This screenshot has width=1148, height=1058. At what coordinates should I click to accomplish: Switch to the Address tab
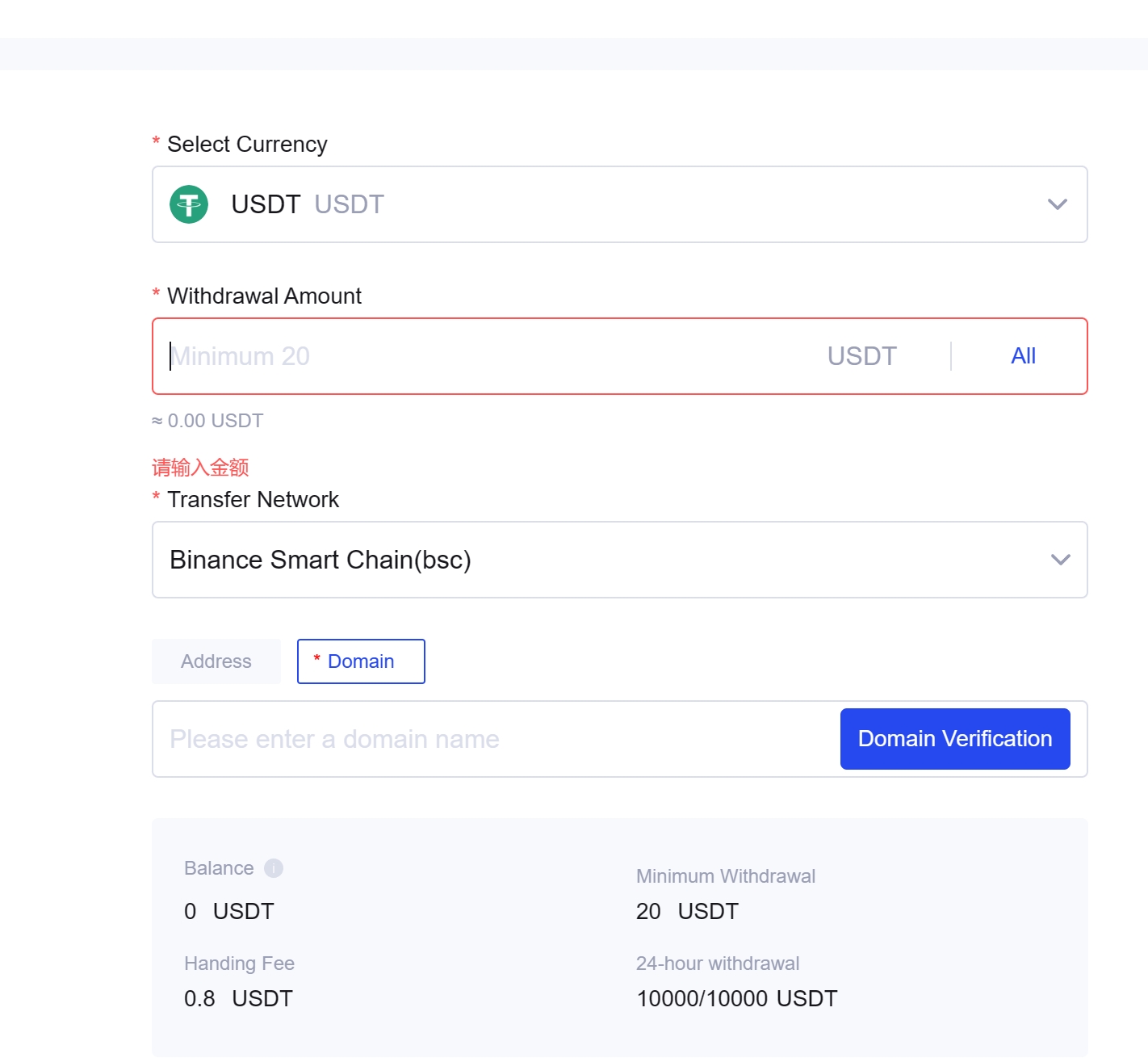(x=216, y=661)
